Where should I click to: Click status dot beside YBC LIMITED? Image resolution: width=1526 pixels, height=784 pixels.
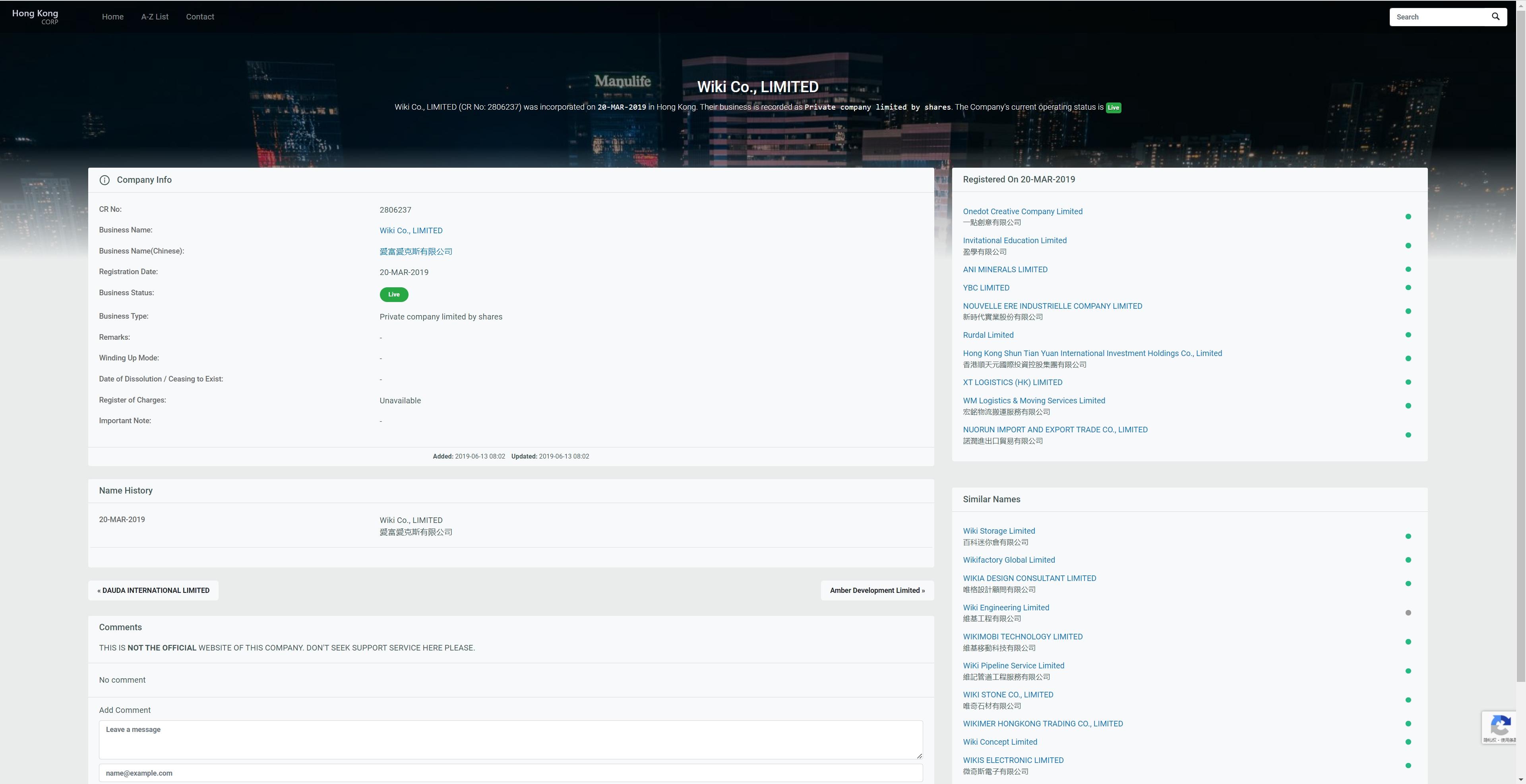1408,288
